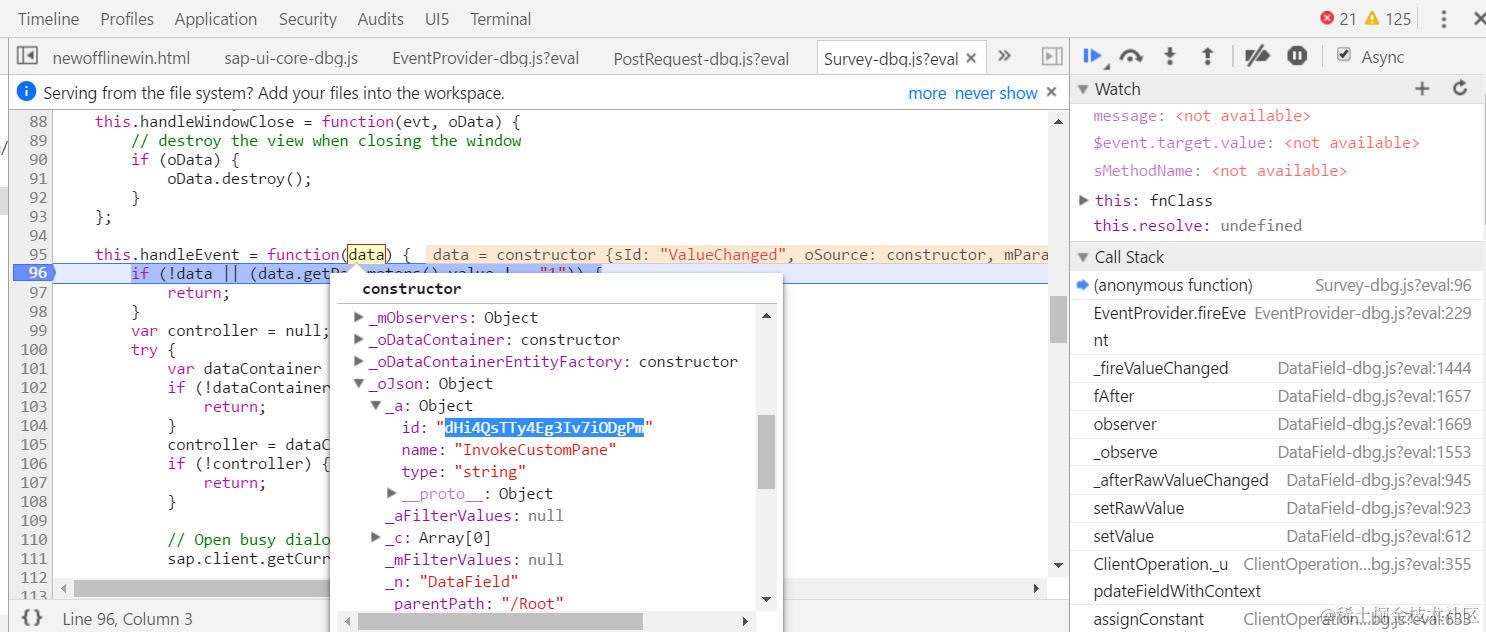
Task: Toggle pause on exceptions
Action: (x=1297, y=56)
